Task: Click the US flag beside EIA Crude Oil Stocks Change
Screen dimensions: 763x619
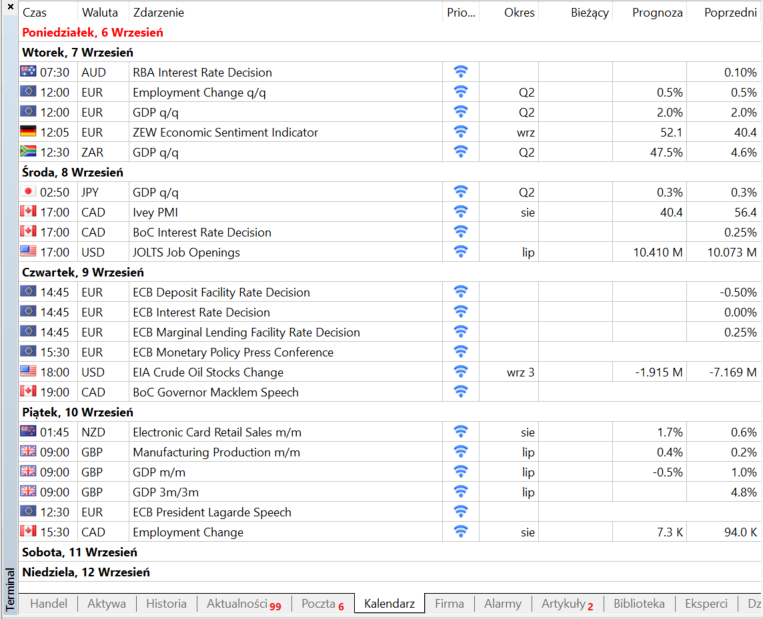Action: tap(28, 371)
